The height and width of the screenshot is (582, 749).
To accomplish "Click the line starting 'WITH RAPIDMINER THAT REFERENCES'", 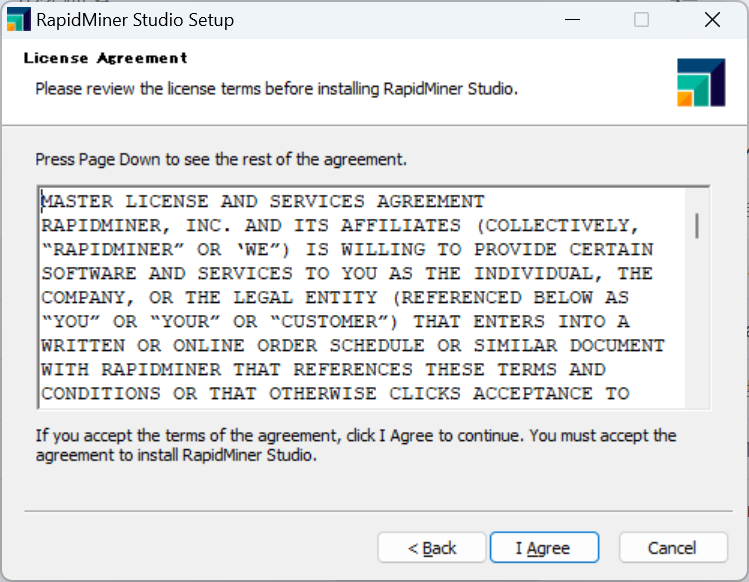I will 323,369.
